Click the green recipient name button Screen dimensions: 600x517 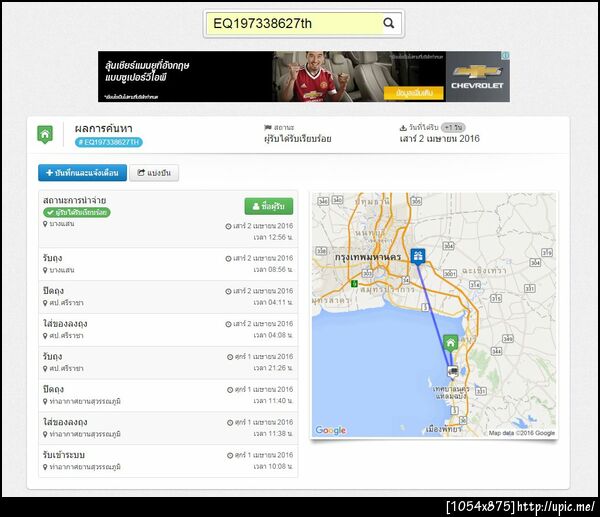tap(269, 206)
